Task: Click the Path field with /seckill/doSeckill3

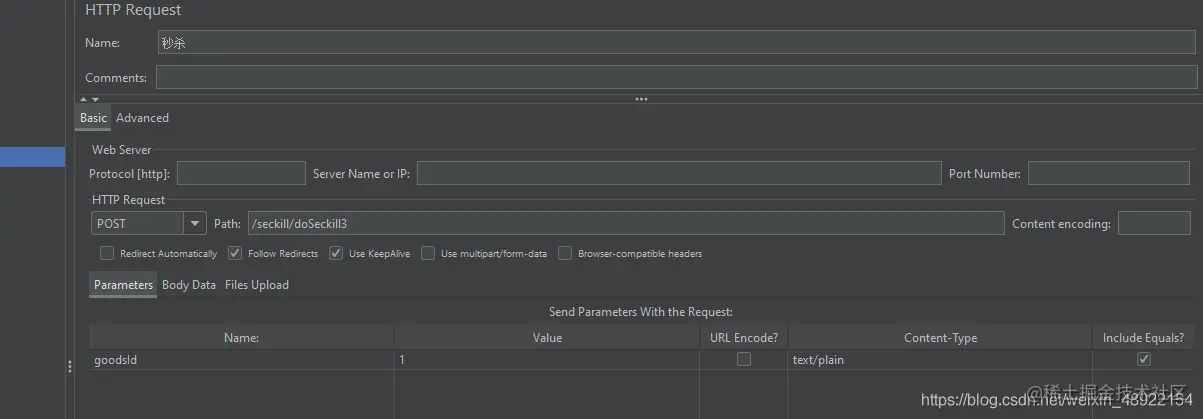Action: point(626,224)
